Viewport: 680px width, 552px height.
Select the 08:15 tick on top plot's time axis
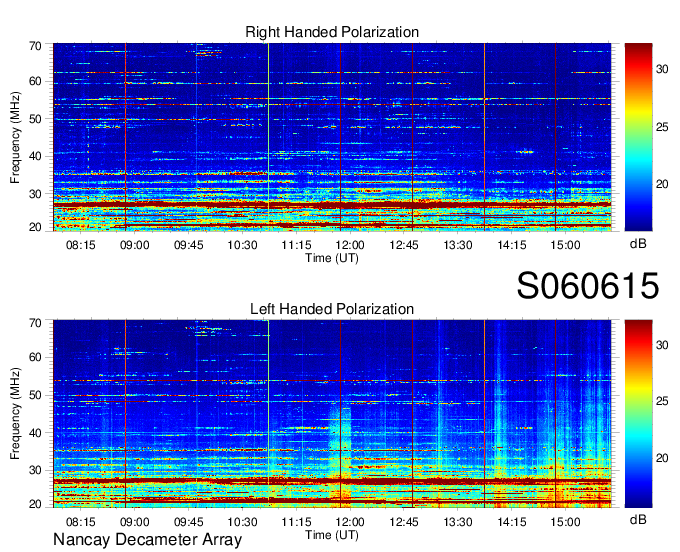[x=81, y=245]
